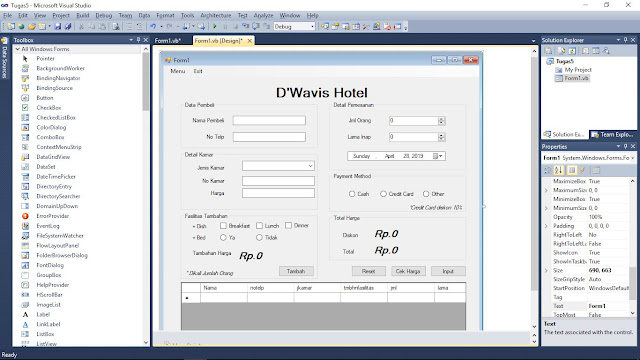Click the View Code icon in Solution Explorer
Screen dimensions: 640x360
[585, 51]
